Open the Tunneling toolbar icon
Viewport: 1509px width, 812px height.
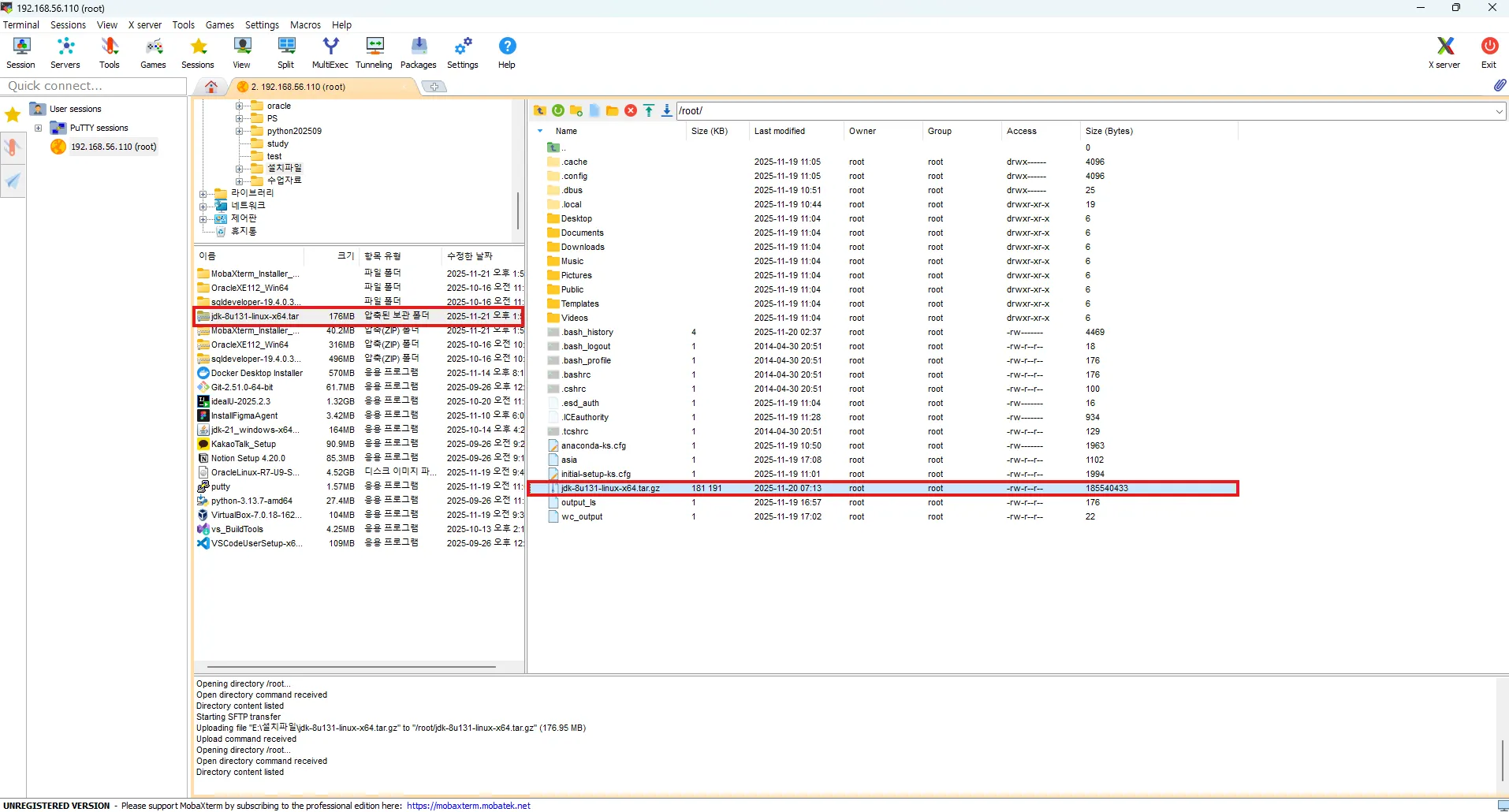pos(374,53)
